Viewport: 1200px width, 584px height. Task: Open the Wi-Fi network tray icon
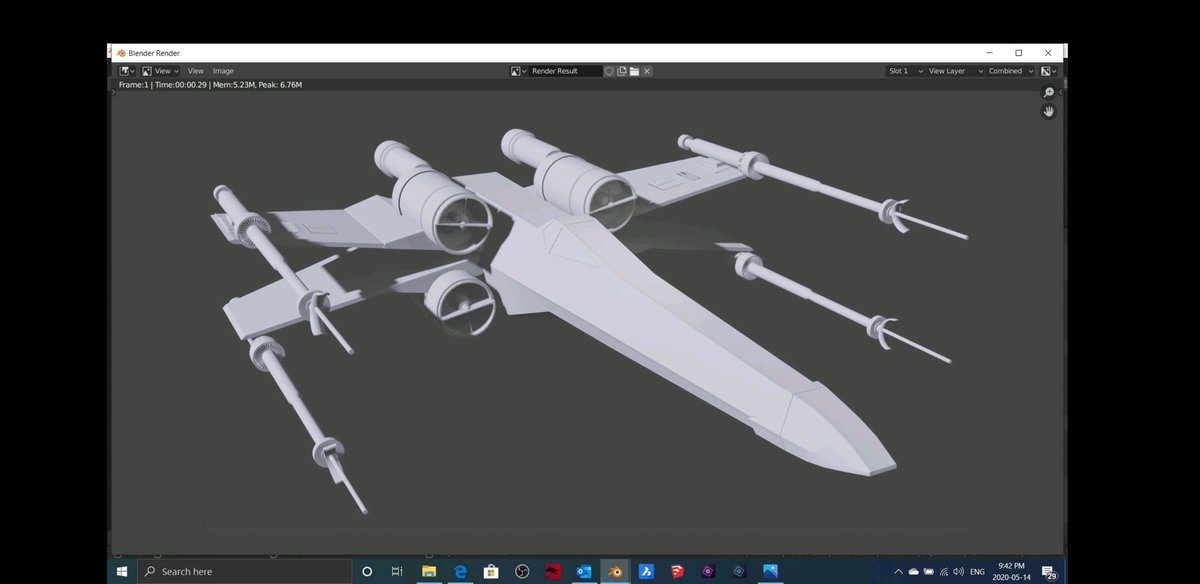coord(943,571)
